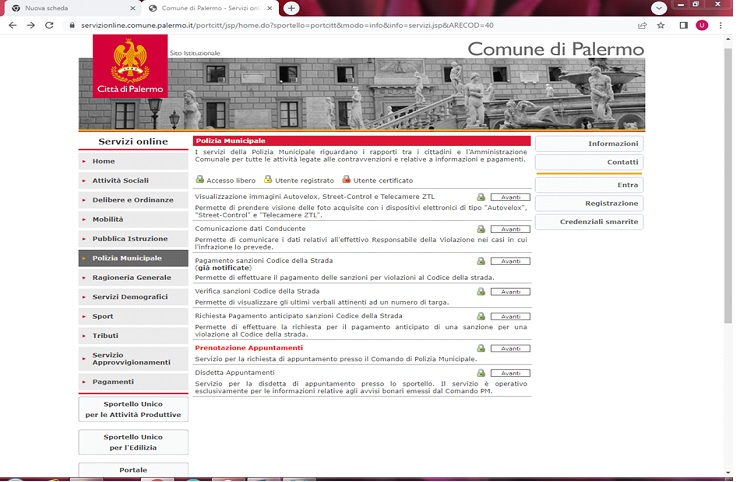
Task: Open the Informazioni button on the right
Action: (x=589, y=144)
